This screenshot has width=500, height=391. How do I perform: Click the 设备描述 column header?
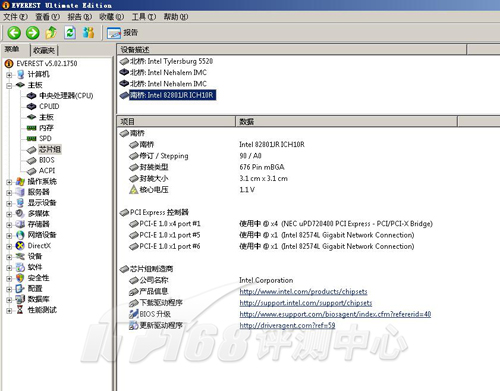point(292,50)
